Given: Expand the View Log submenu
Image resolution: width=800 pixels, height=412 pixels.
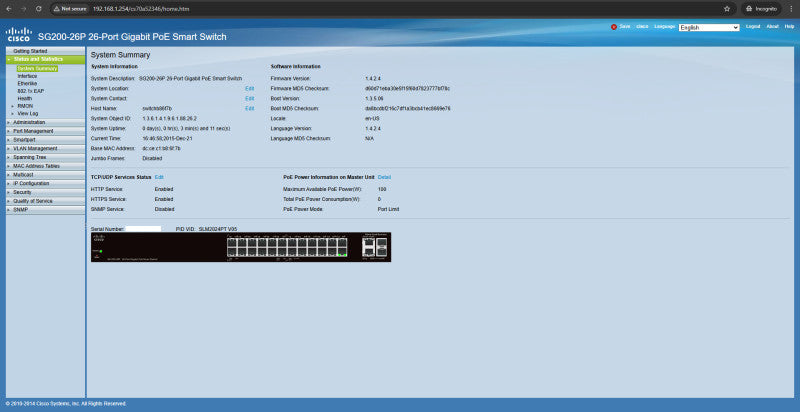Looking at the screenshot, I should point(12,114).
